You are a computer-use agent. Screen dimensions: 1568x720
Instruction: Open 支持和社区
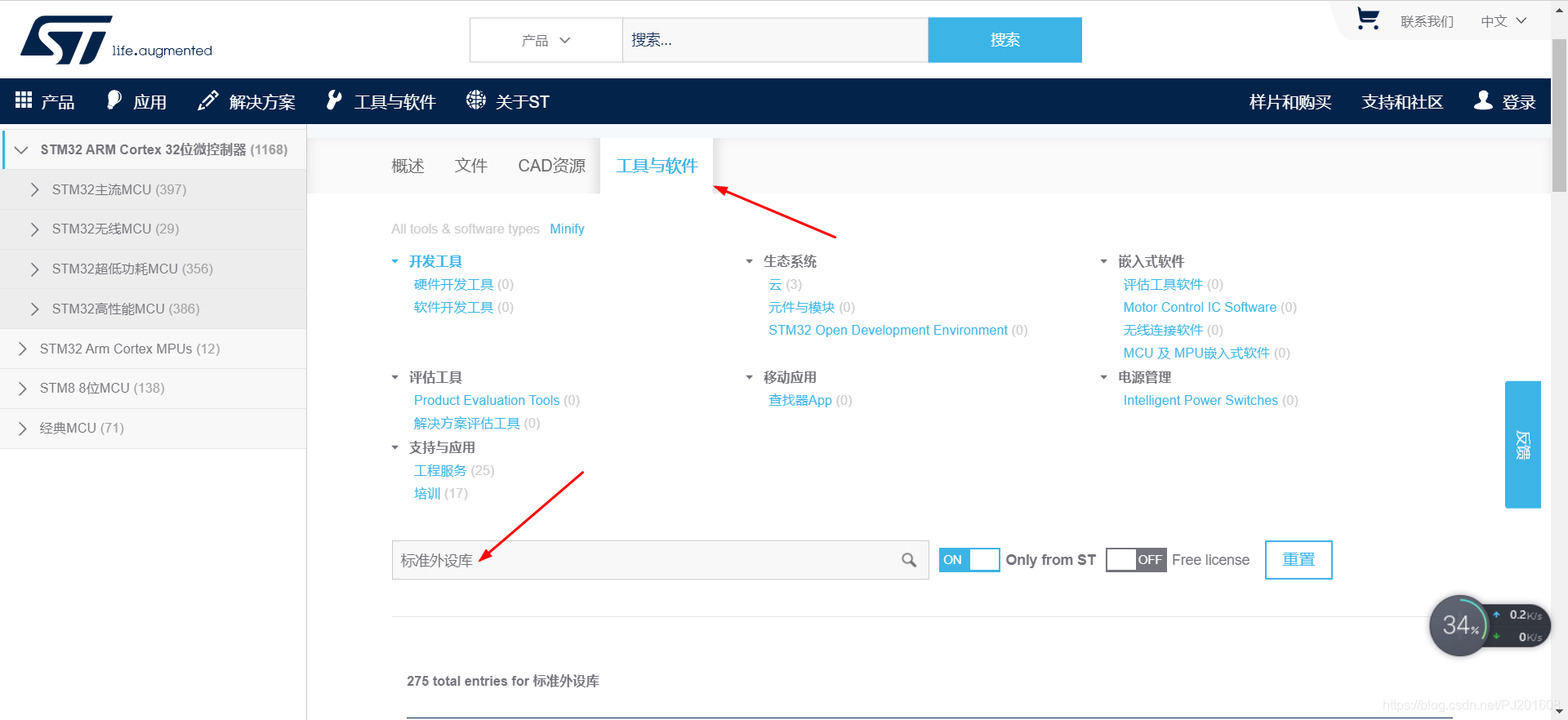point(1402,102)
